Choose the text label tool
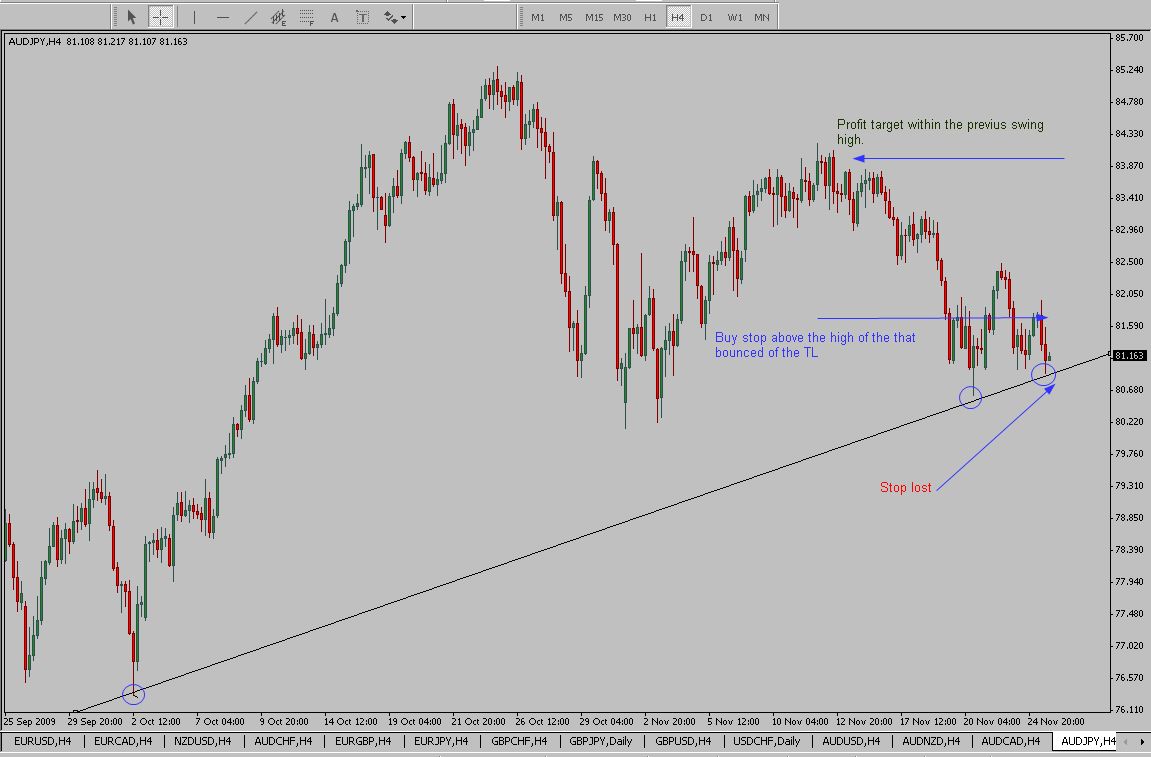Image resolution: width=1151 pixels, height=757 pixels. tap(362, 17)
